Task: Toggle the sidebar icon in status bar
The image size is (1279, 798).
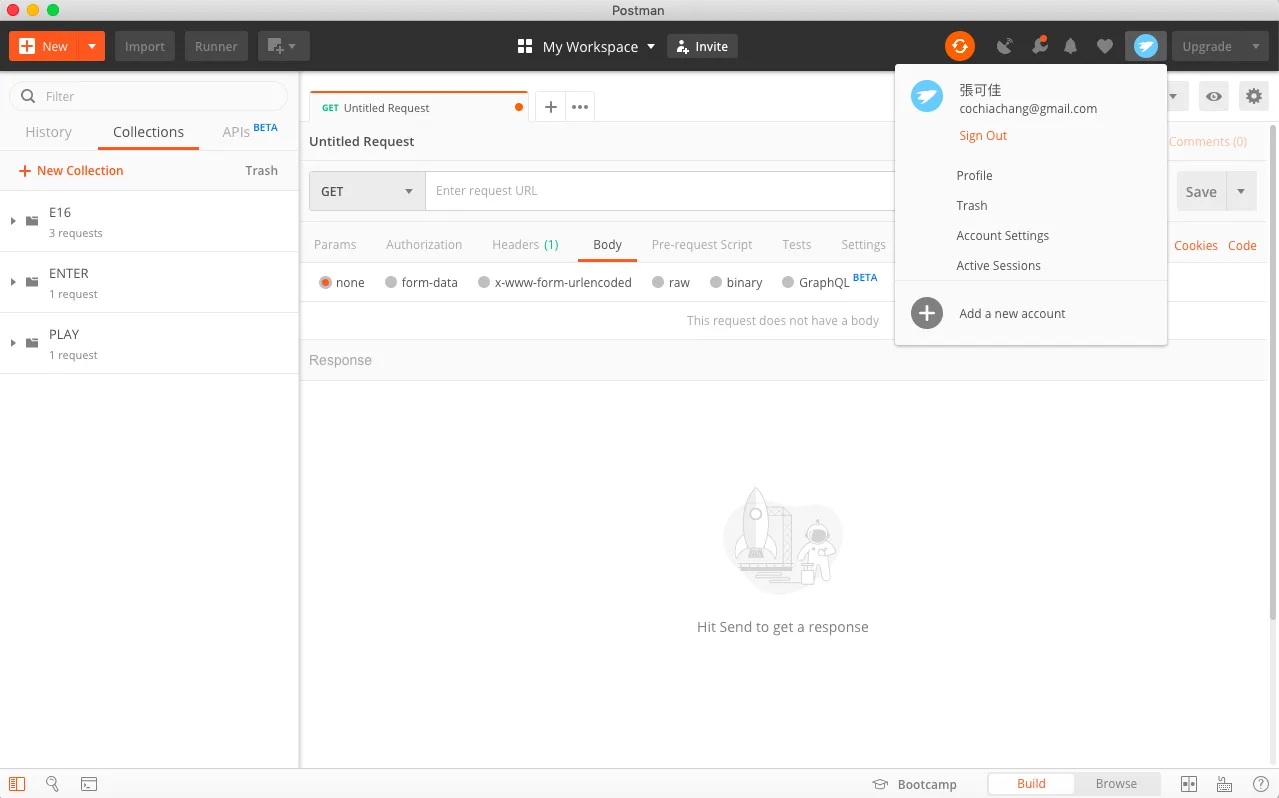Action: tap(17, 784)
